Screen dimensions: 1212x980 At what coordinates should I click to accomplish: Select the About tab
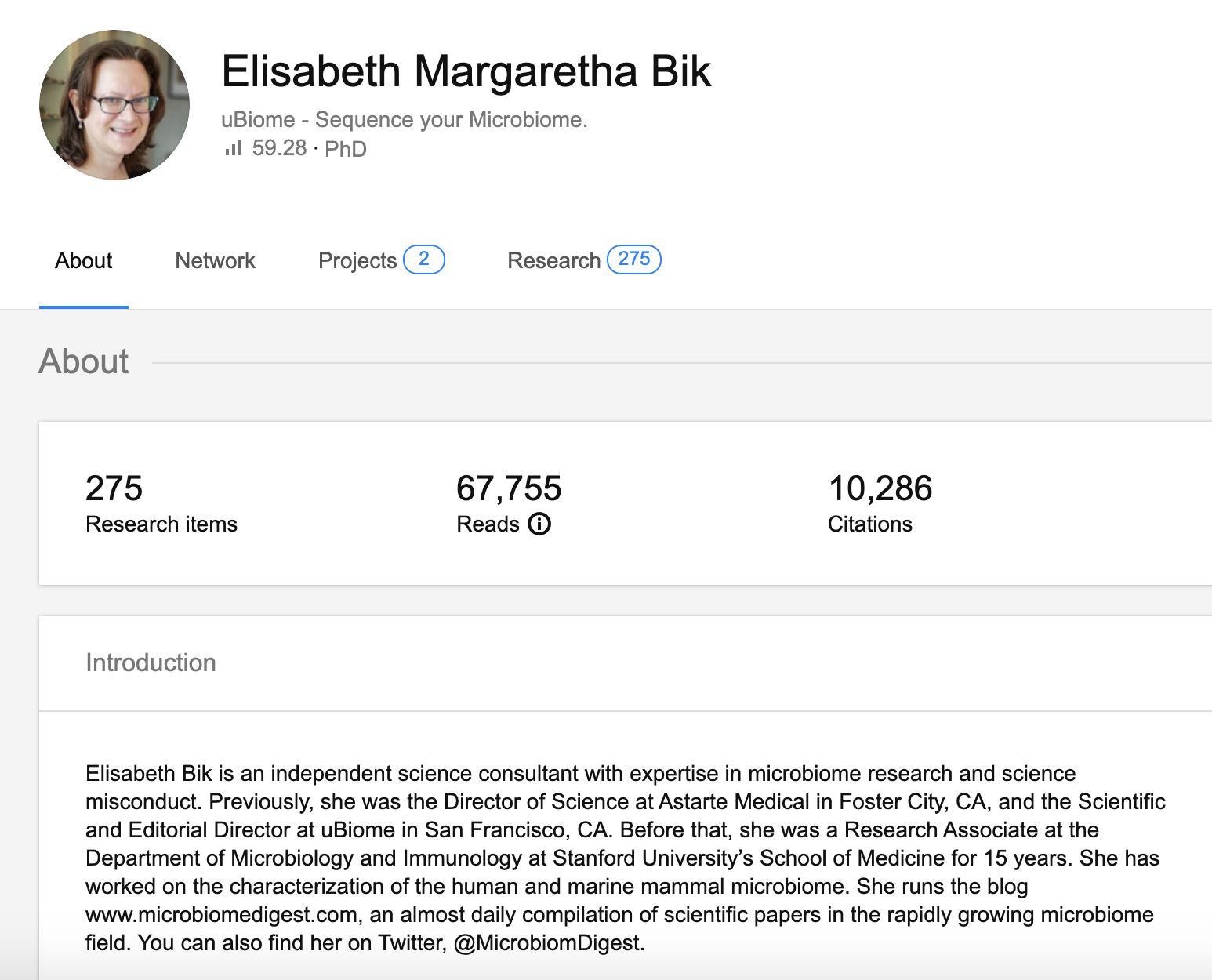point(83,260)
